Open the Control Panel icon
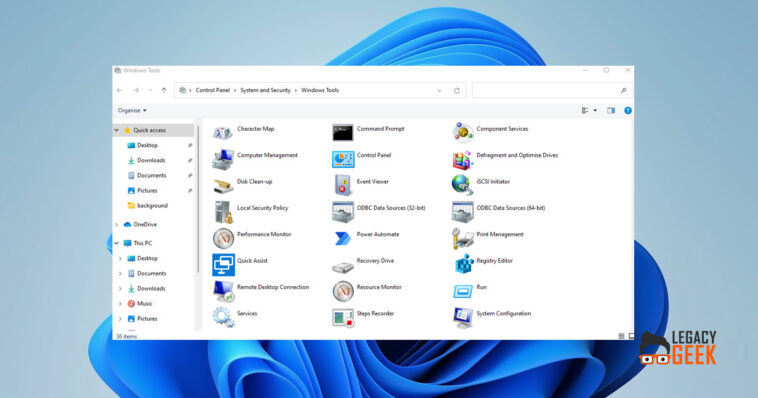The width and height of the screenshot is (758, 398). (343, 159)
